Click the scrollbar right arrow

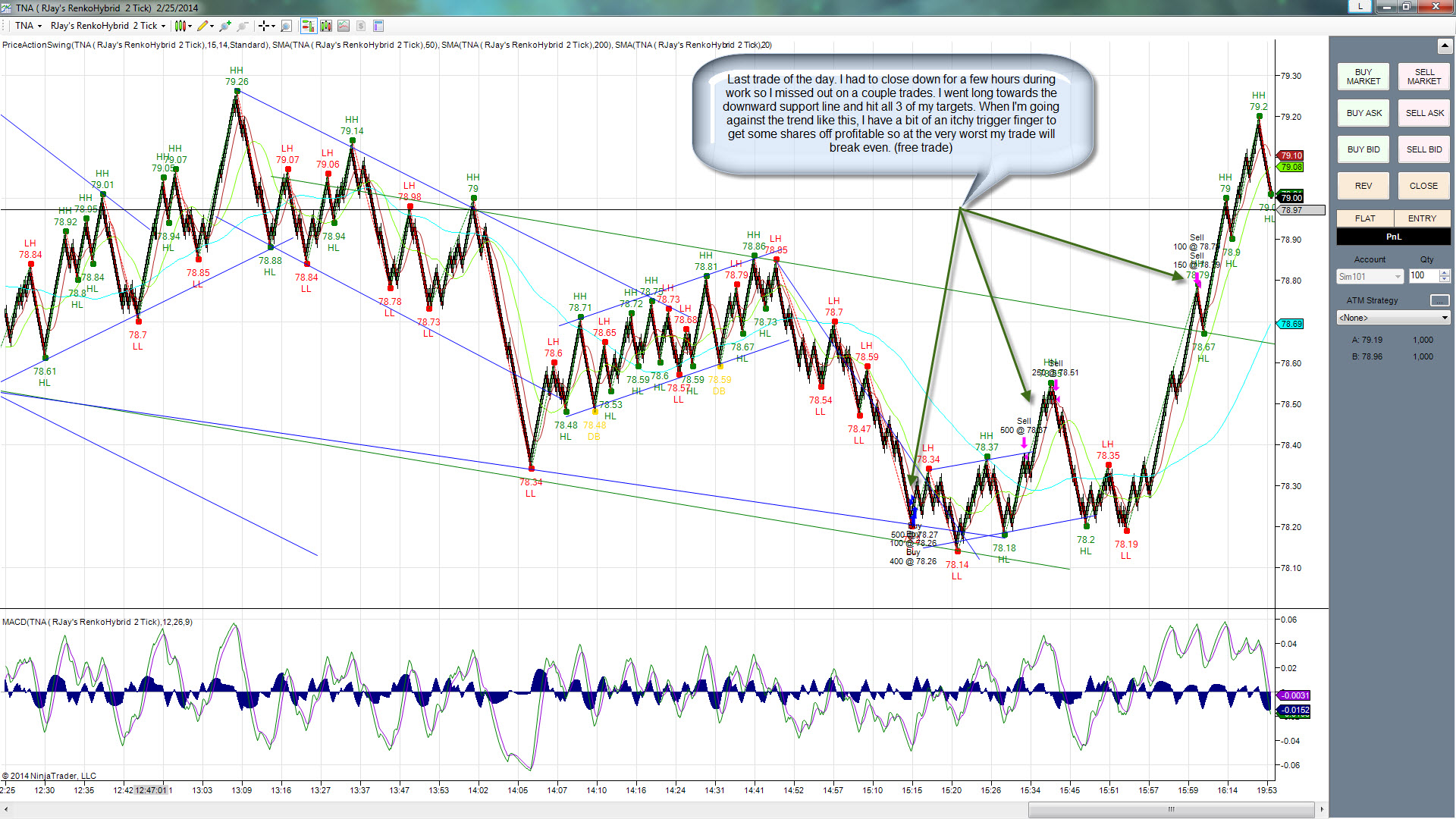(x=1322, y=809)
